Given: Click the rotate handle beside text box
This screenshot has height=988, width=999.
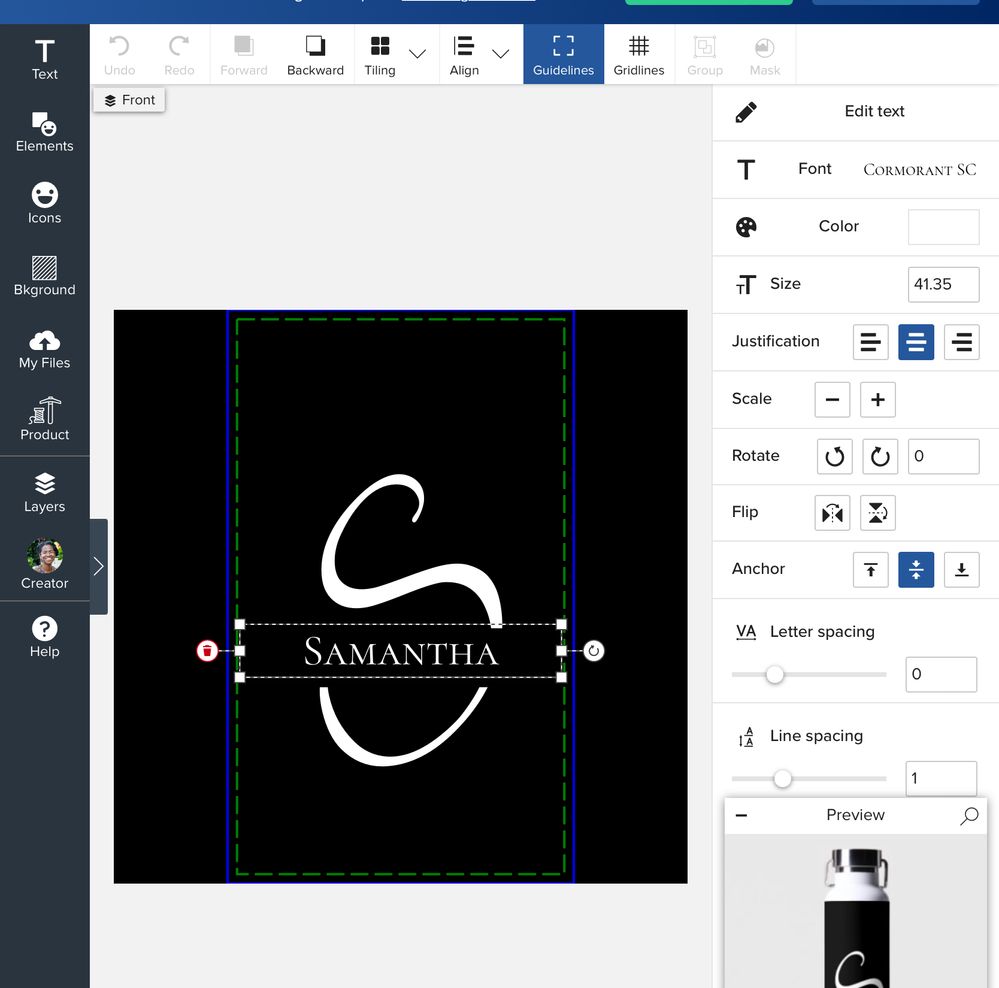Looking at the screenshot, I should coord(593,651).
